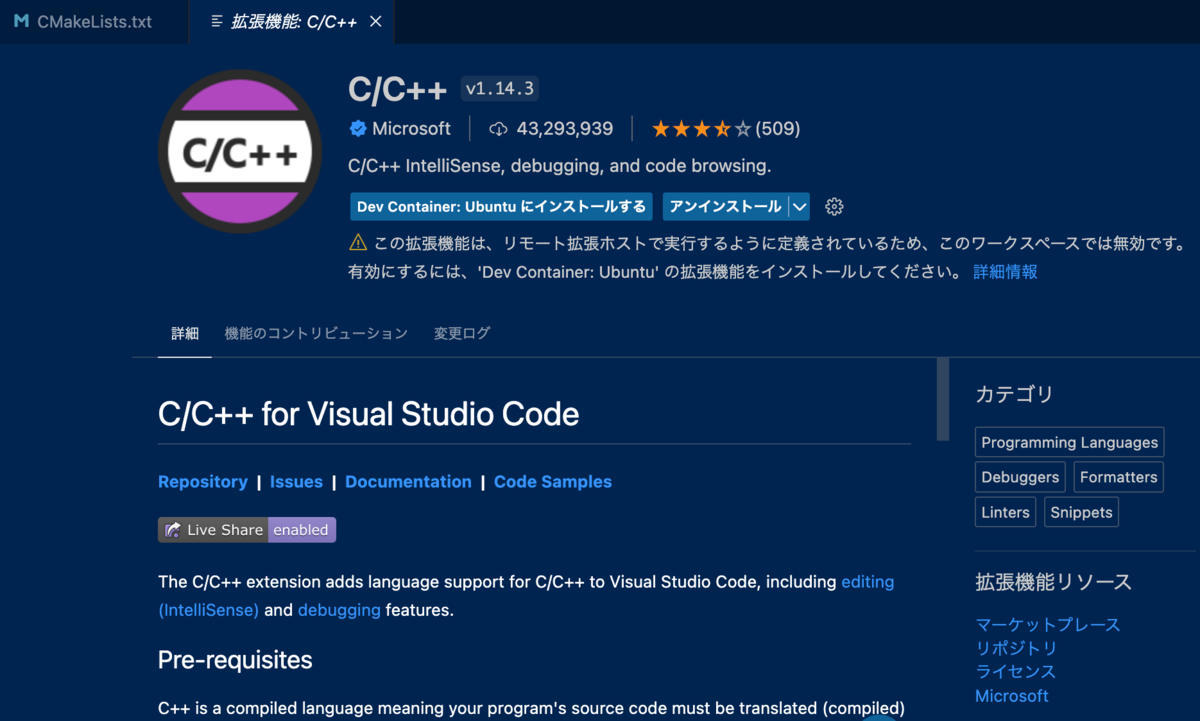Image resolution: width=1200 pixels, height=721 pixels.
Task: Click the README vertical scrollbar
Action: click(x=942, y=400)
